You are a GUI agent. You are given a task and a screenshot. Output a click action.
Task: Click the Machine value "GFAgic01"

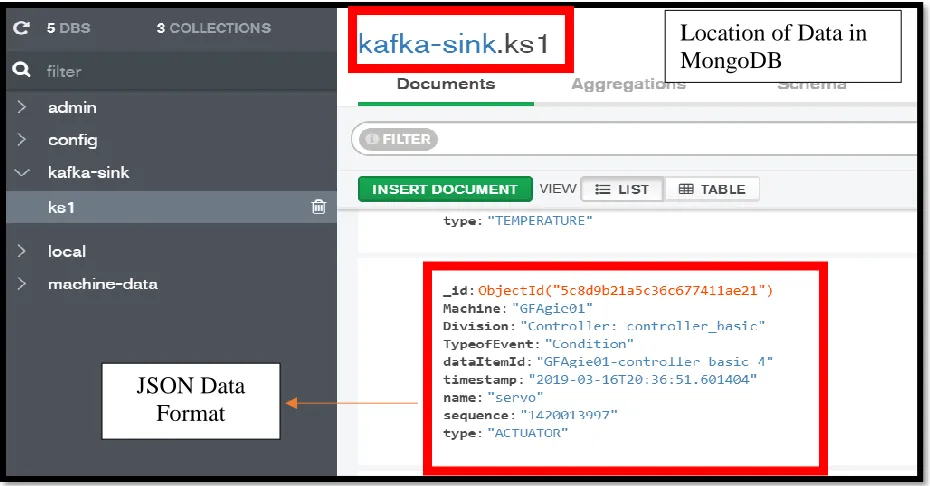click(552, 309)
